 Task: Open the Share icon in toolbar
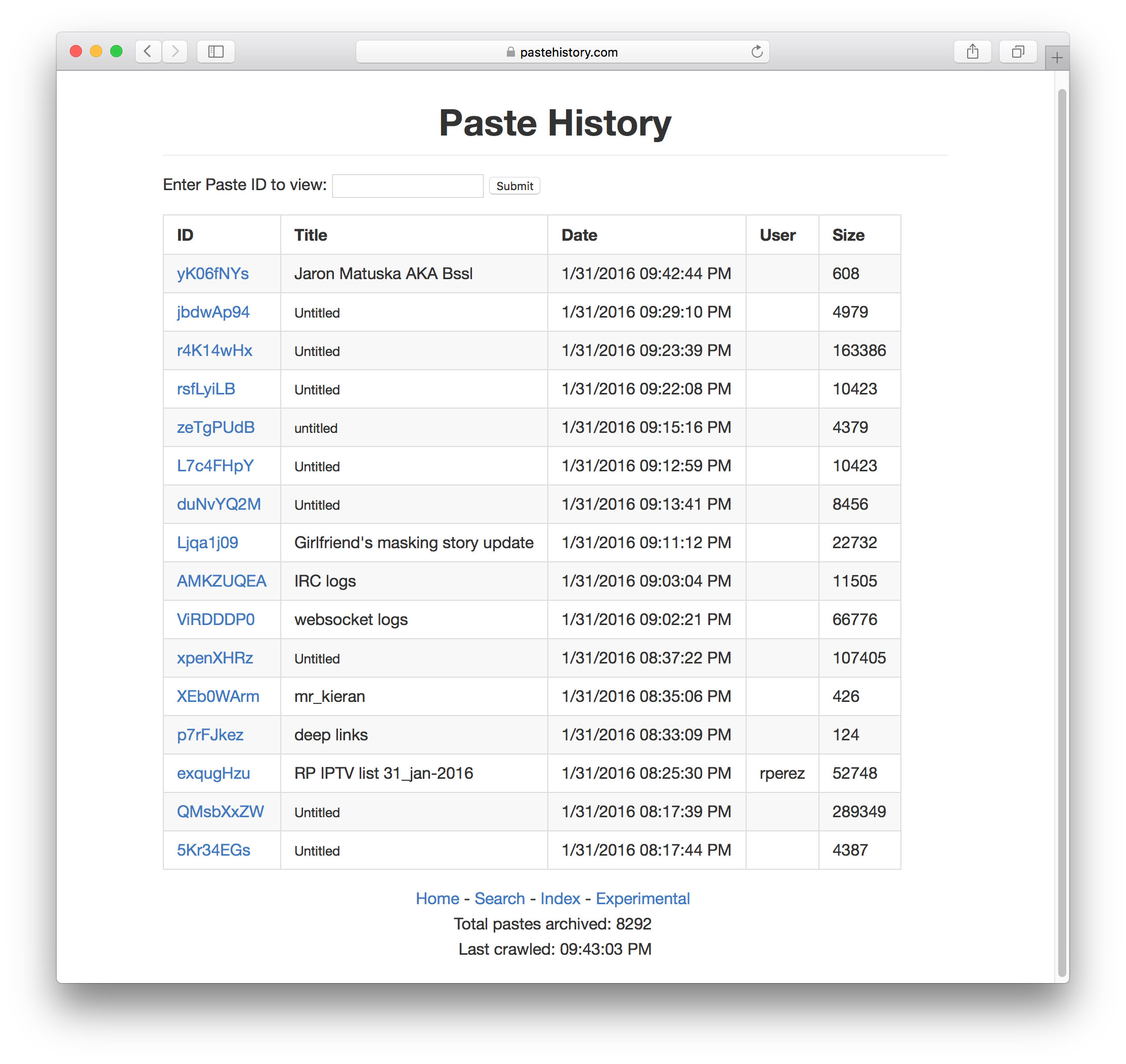click(972, 52)
